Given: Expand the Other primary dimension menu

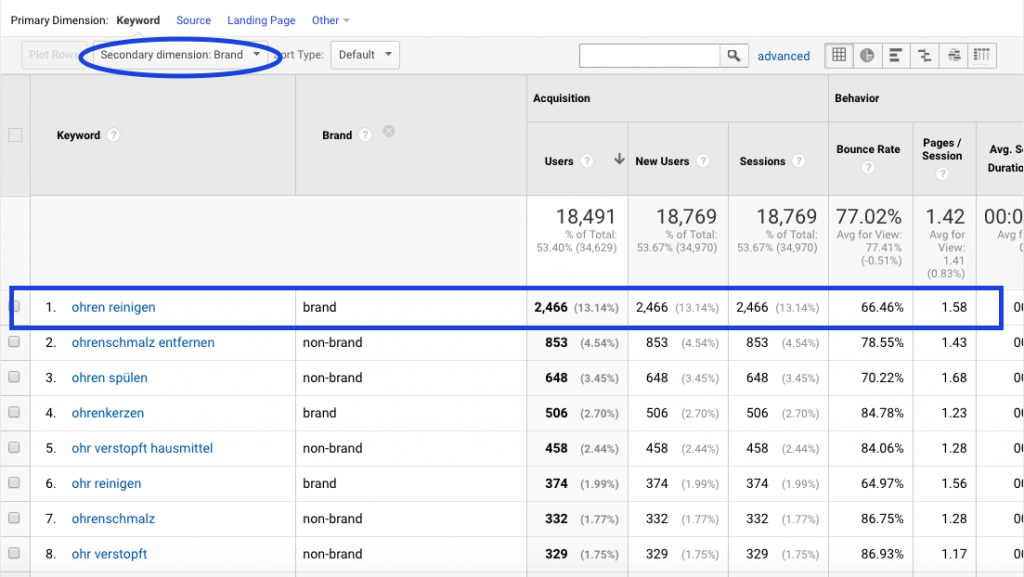Looking at the screenshot, I should tap(330, 20).
